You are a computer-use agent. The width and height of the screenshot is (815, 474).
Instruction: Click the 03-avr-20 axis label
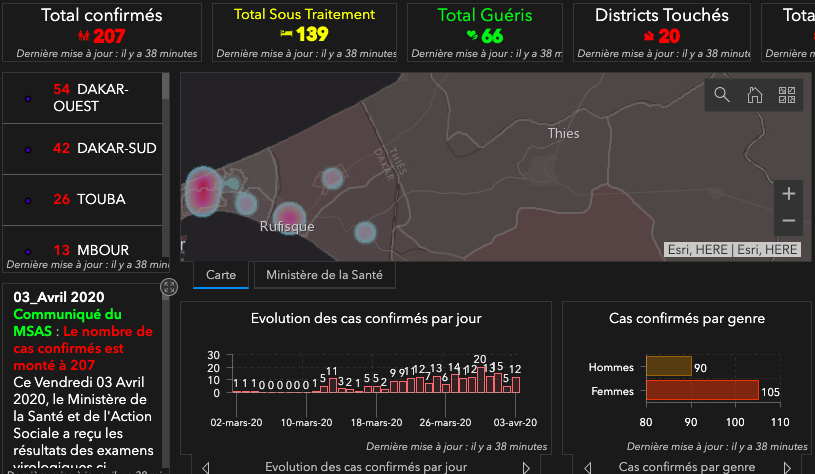point(515,423)
